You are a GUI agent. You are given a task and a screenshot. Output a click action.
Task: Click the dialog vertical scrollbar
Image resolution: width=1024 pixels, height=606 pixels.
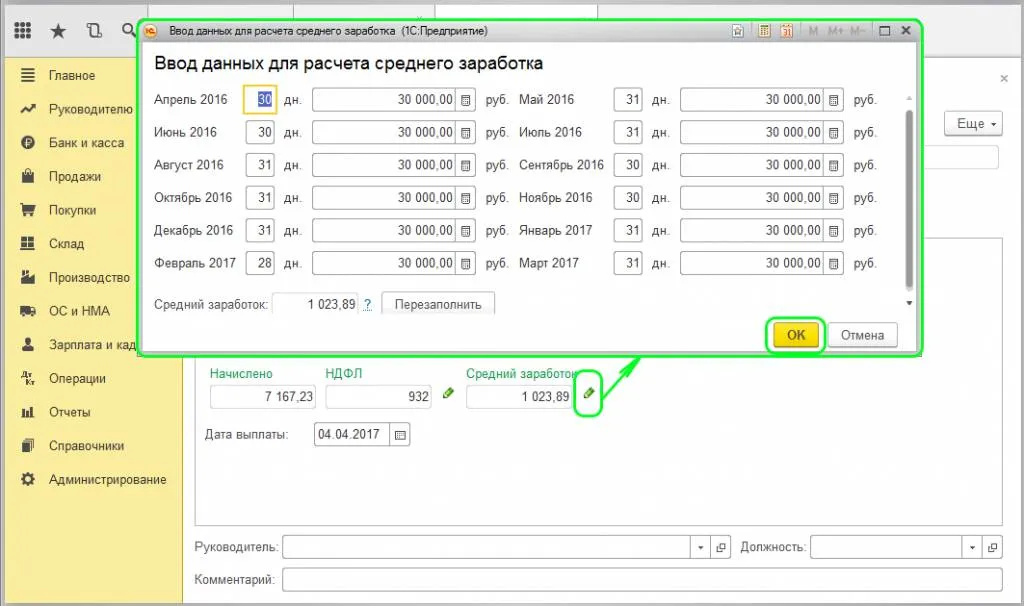[x=908, y=199]
